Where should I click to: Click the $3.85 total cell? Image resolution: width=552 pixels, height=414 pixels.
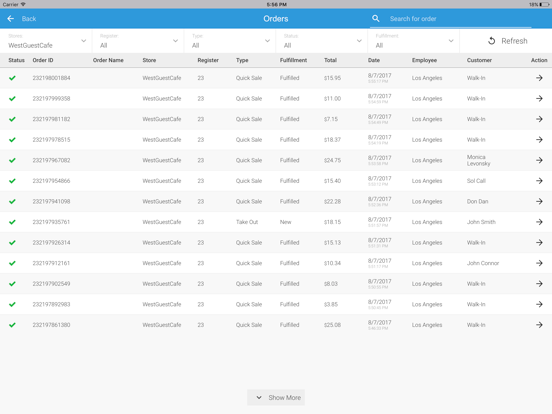pos(331,304)
